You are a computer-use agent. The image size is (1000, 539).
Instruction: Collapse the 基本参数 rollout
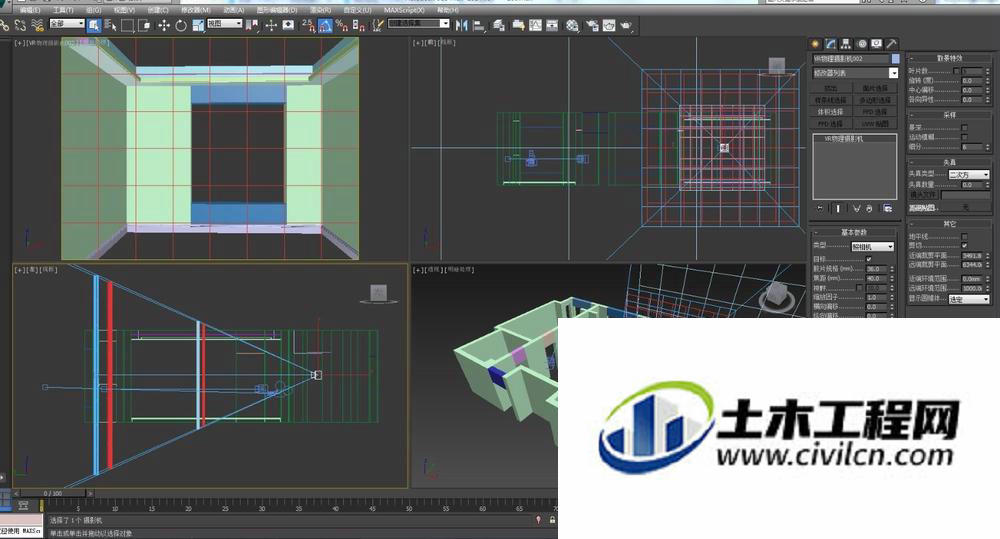(x=853, y=232)
